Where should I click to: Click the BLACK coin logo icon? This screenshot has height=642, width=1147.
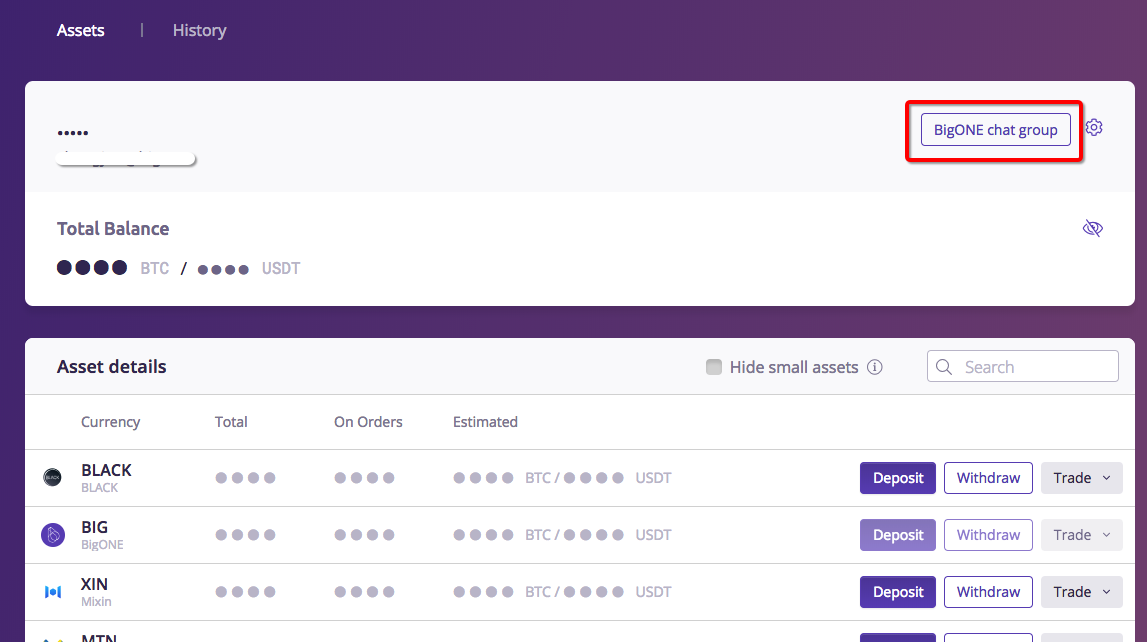(x=53, y=478)
